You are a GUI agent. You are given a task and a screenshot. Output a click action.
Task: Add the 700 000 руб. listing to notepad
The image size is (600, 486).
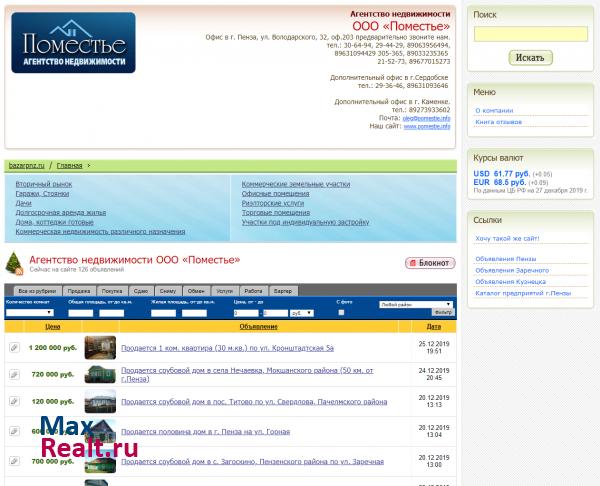point(14,461)
